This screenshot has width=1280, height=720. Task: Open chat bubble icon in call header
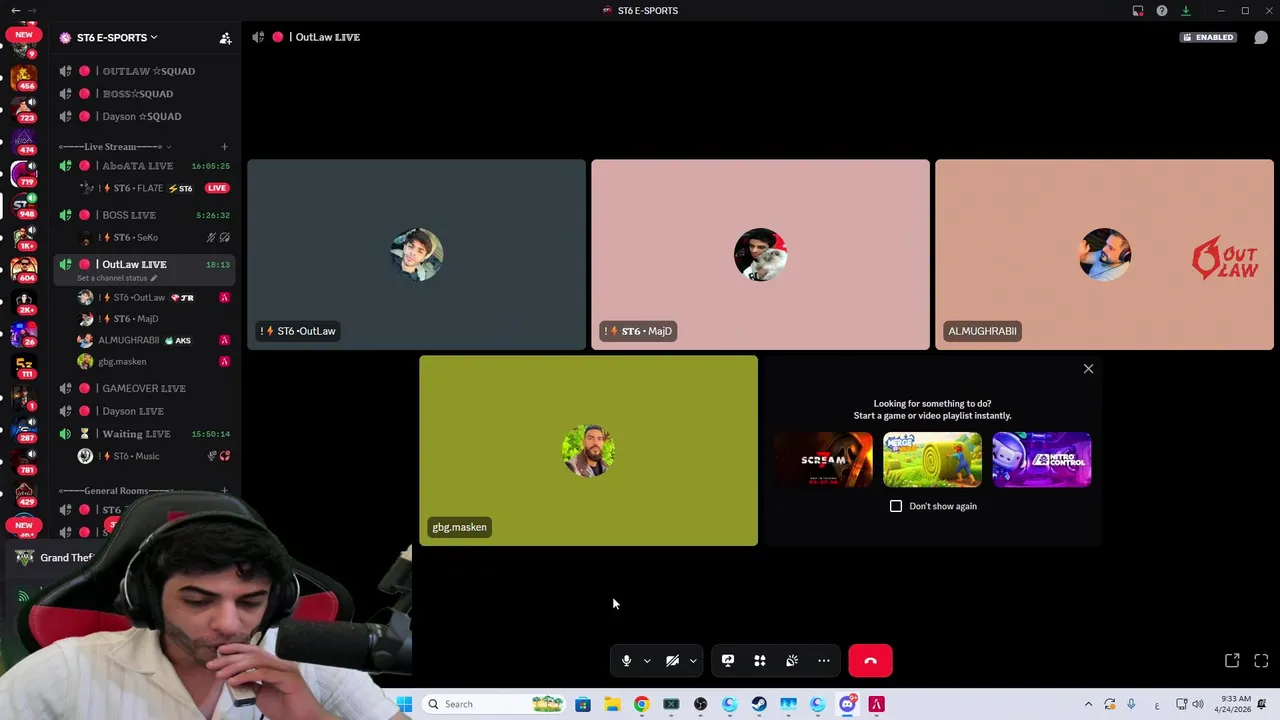pos(1261,38)
